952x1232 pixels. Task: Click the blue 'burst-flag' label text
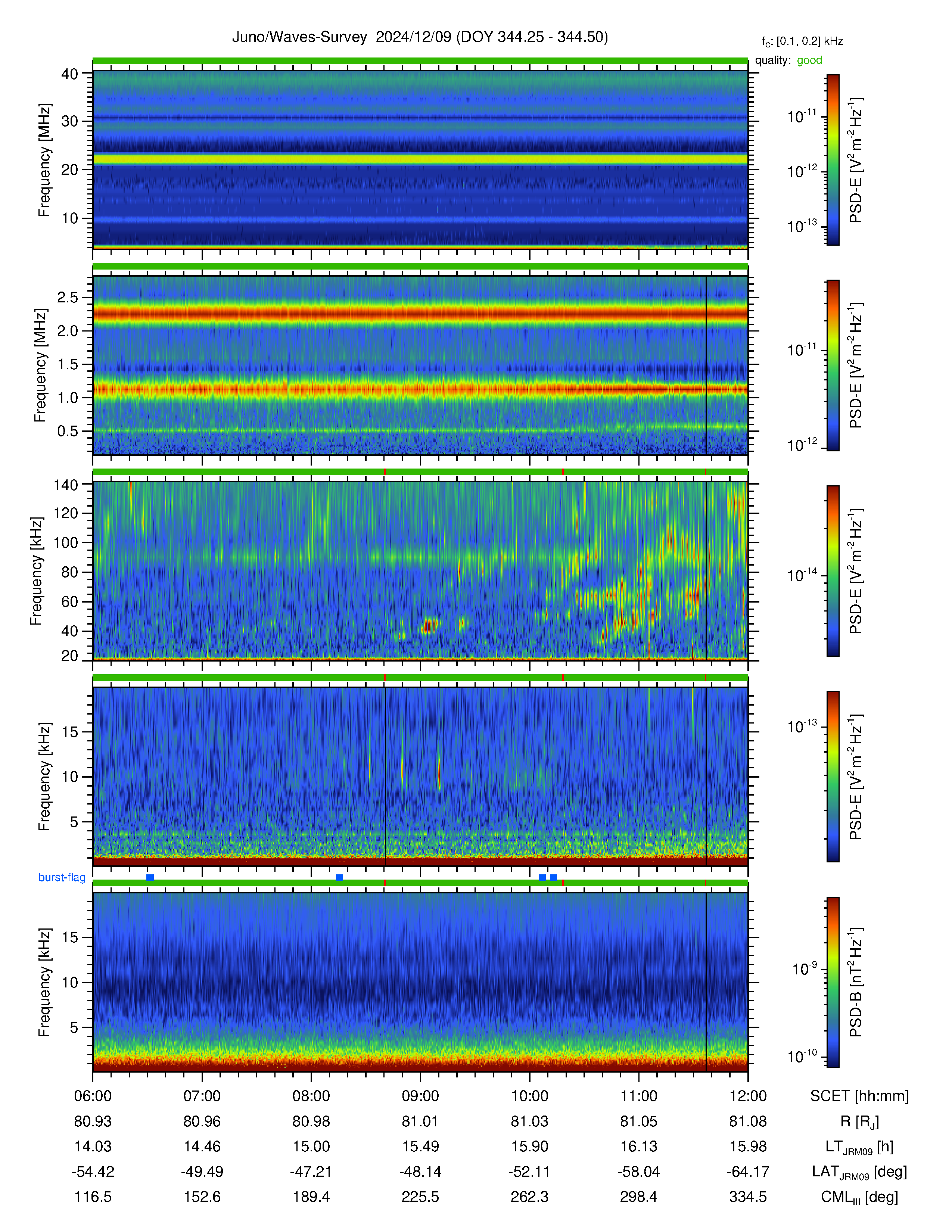click(x=62, y=877)
